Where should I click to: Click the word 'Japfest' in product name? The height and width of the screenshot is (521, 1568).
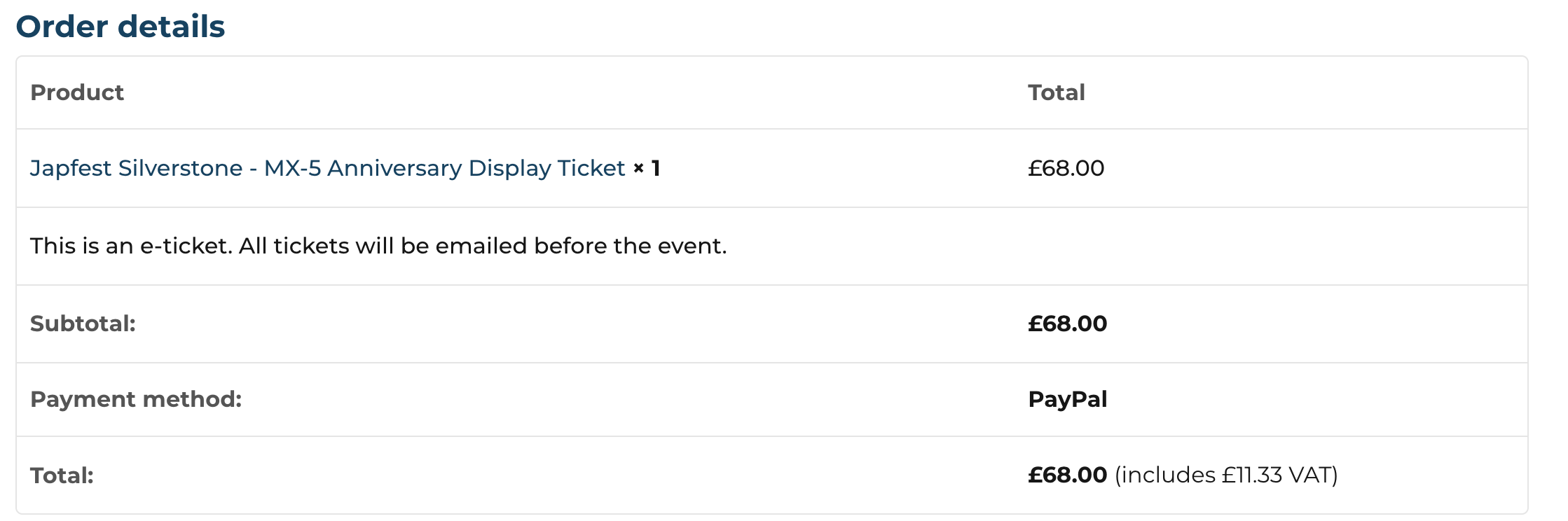pyautogui.click(x=70, y=168)
